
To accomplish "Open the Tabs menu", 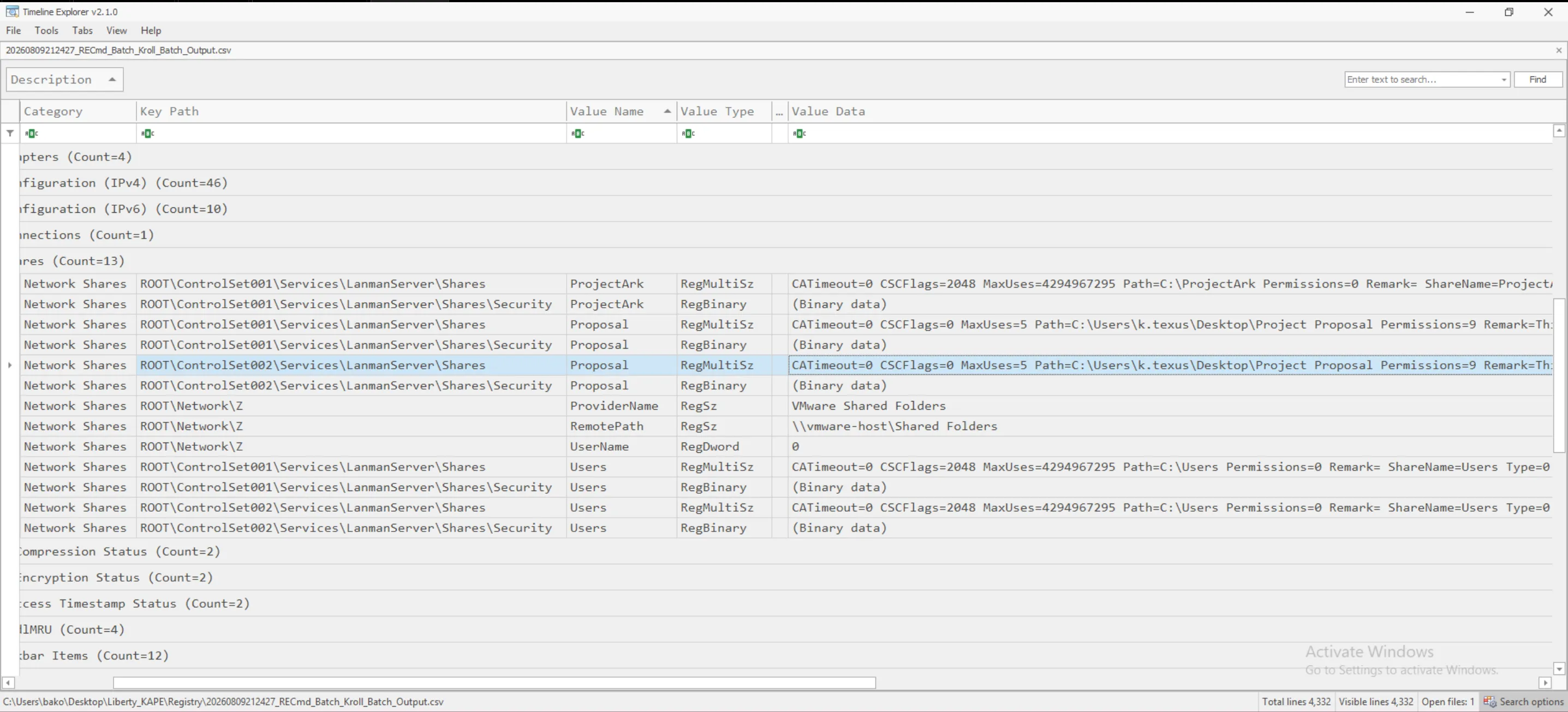I will tap(82, 31).
